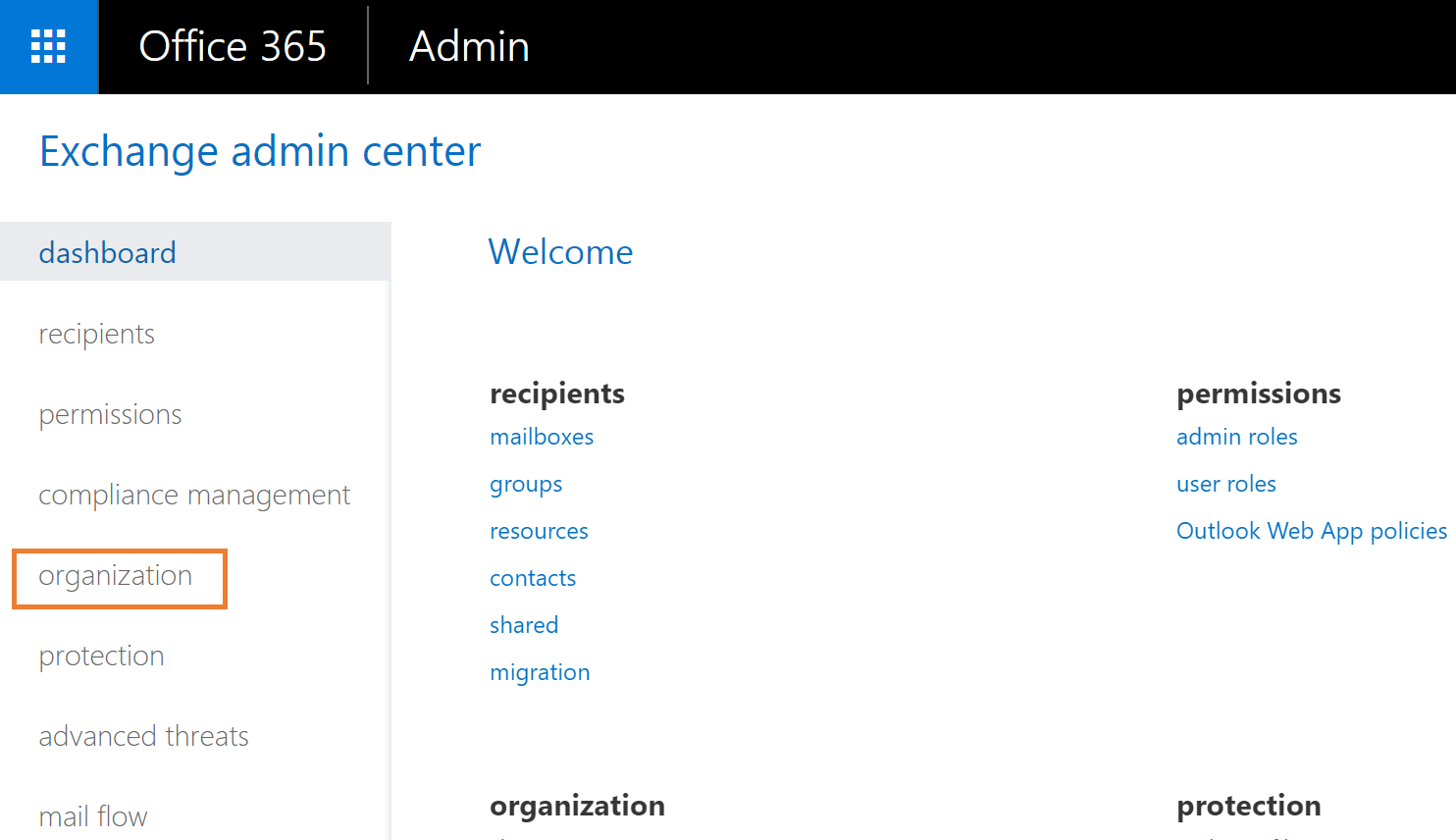Open recipients in the left sidebar
This screenshot has width=1456, height=840.
pos(97,335)
